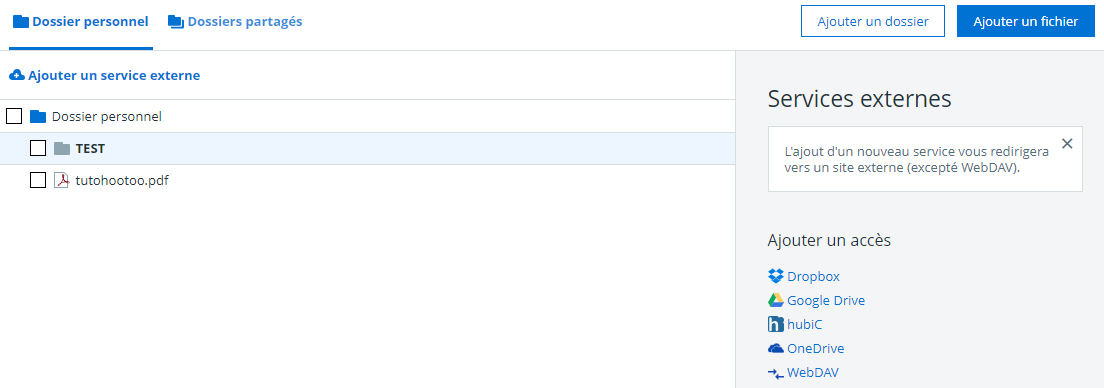The image size is (1104, 388).
Task: Open the tutohootoo.pdf file name
Action: [x=122, y=180]
